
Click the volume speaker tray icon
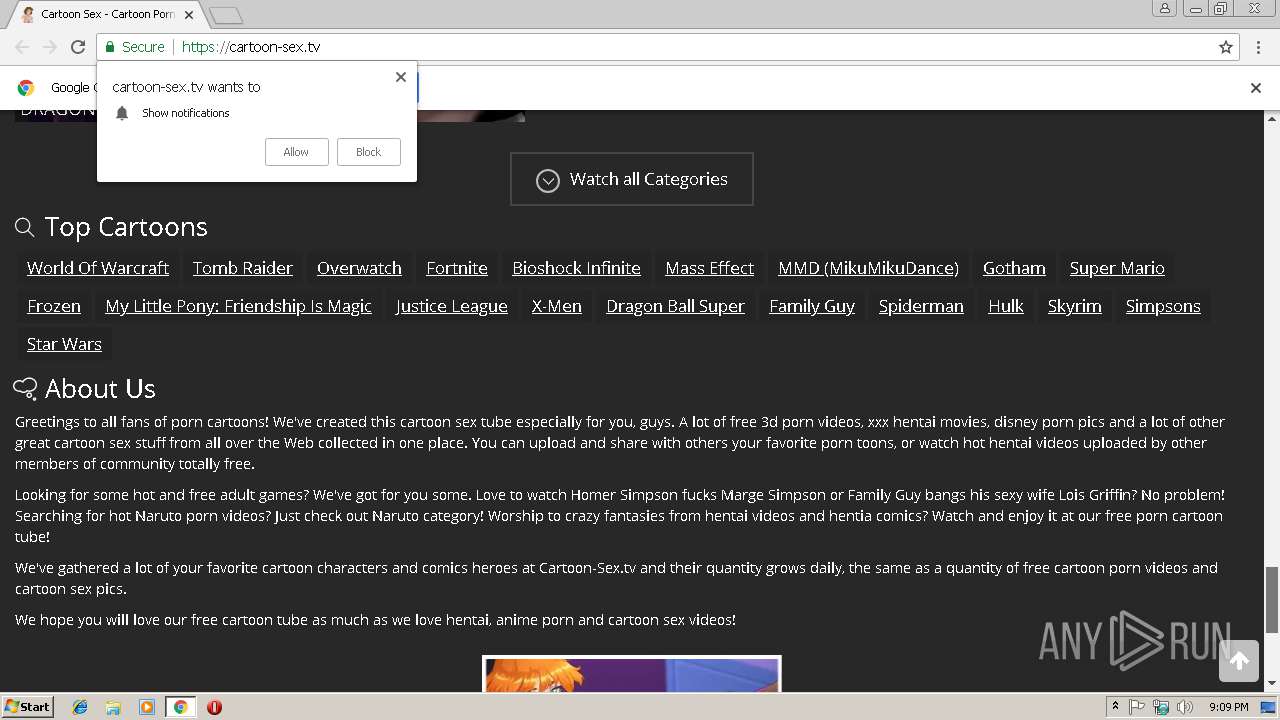(x=1185, y=707)
